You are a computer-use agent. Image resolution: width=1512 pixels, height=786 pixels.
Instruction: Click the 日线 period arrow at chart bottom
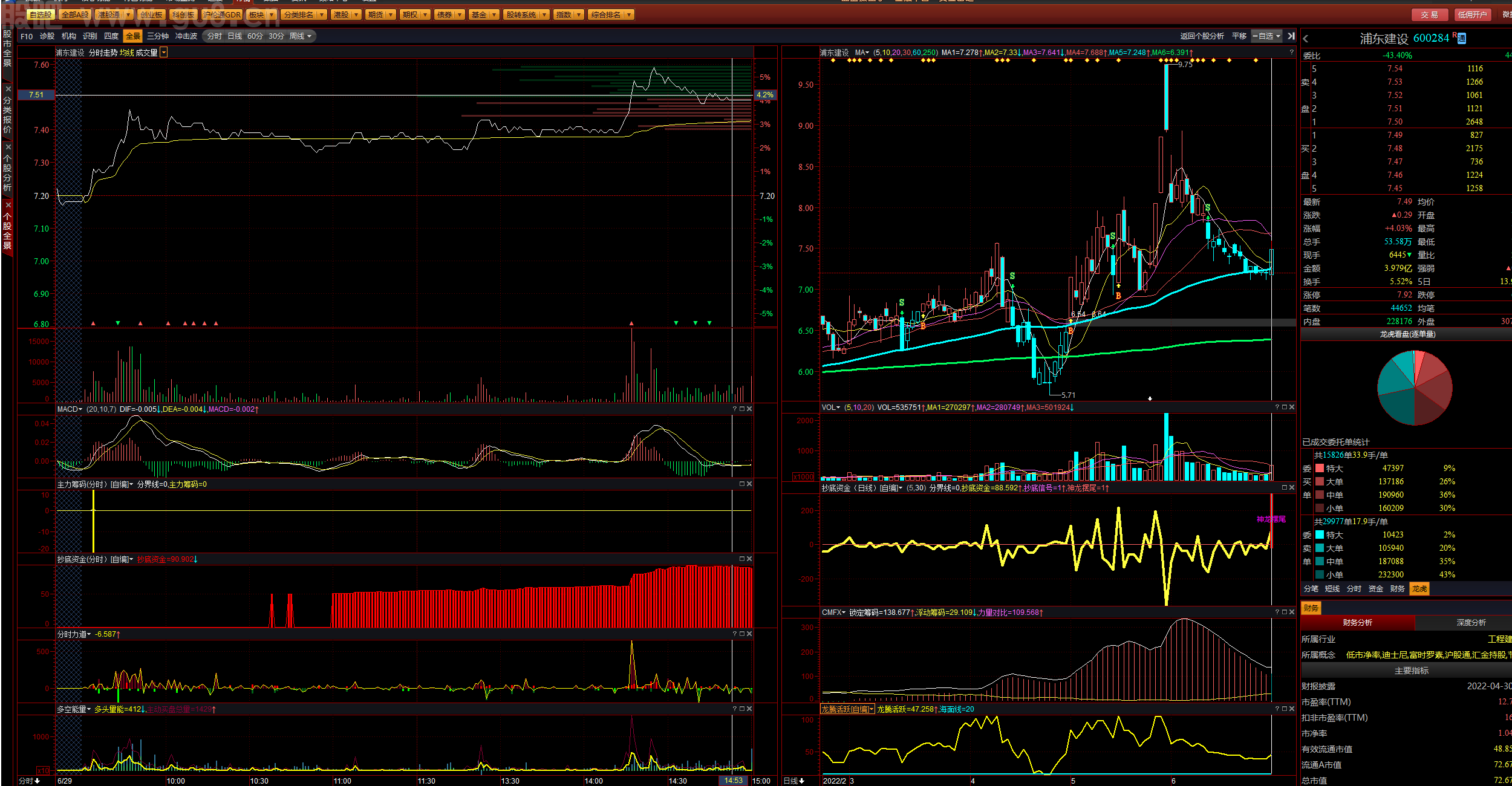[x=802, y=781]
